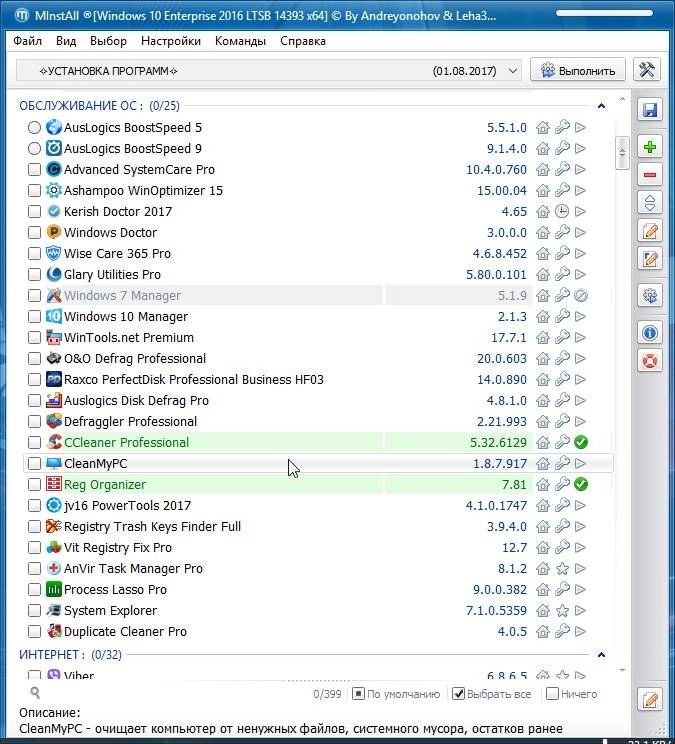The height and width of the screenshot is (744, 675).
Task: Toggle the 'По умолчанию' checkbox
Action: pyautogui.click(x=358, y=694)
